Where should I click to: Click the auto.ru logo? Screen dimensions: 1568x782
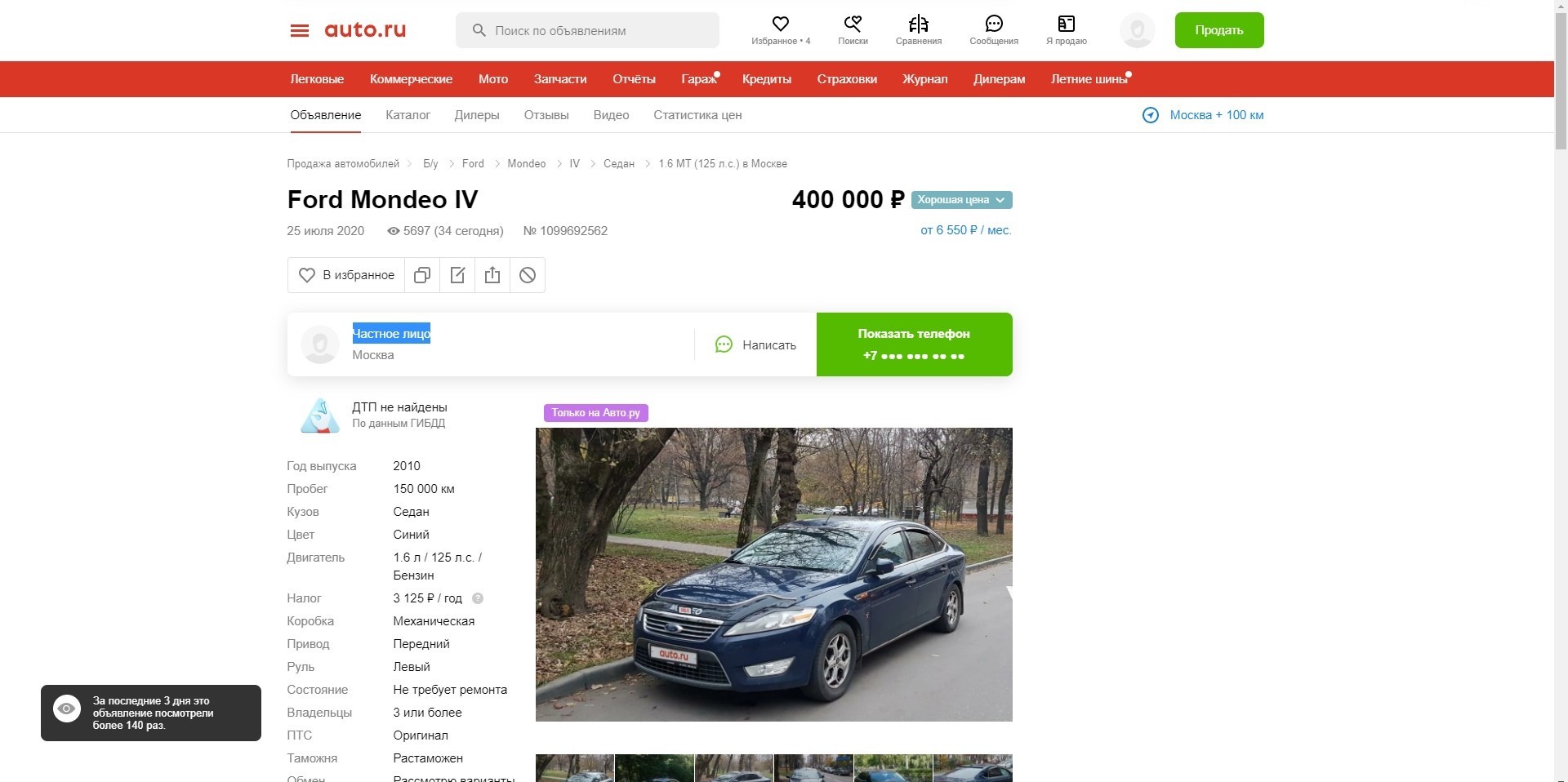click(x=365, y=30)
